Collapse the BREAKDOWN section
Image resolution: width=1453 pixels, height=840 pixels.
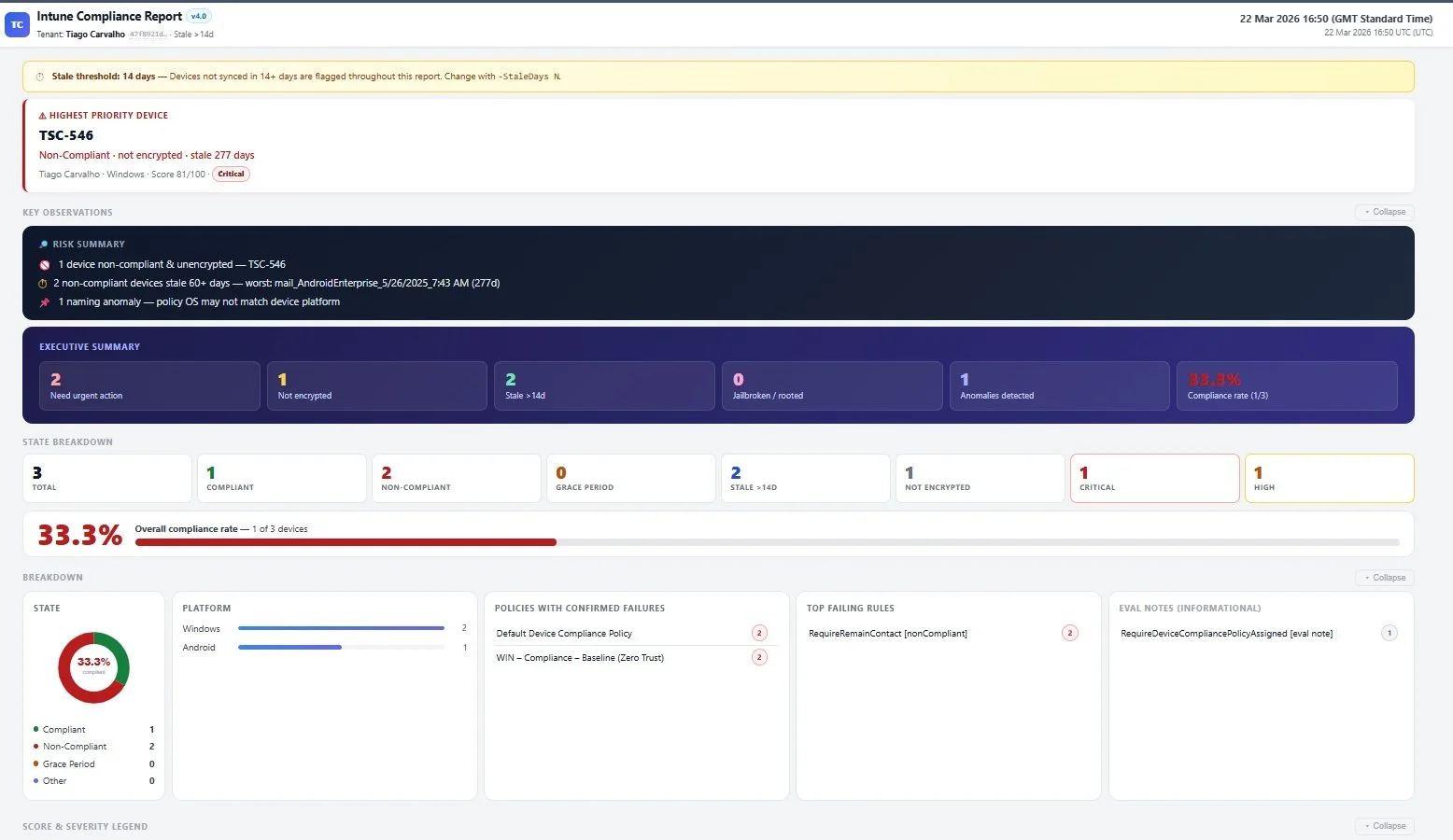1385,577
